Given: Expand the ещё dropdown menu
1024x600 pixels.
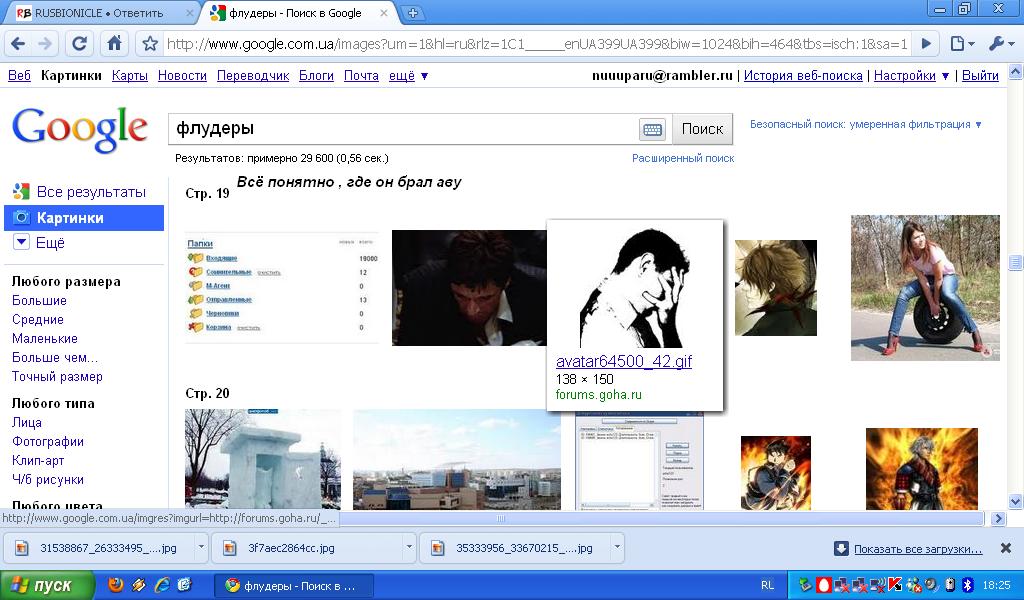Looking at the screenshot, I should [x=408, y=76].
